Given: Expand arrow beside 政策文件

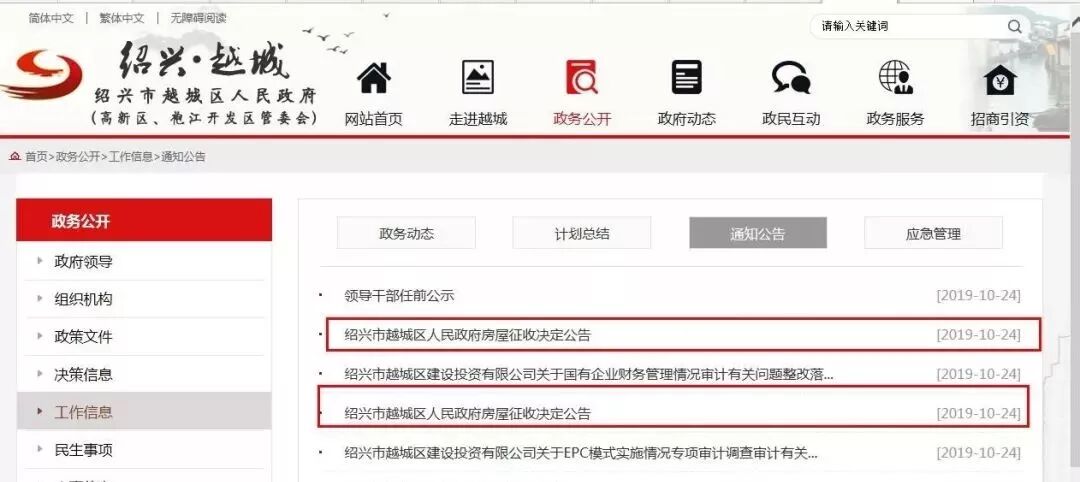Looking at the screenshot, I should pos(40,336).
